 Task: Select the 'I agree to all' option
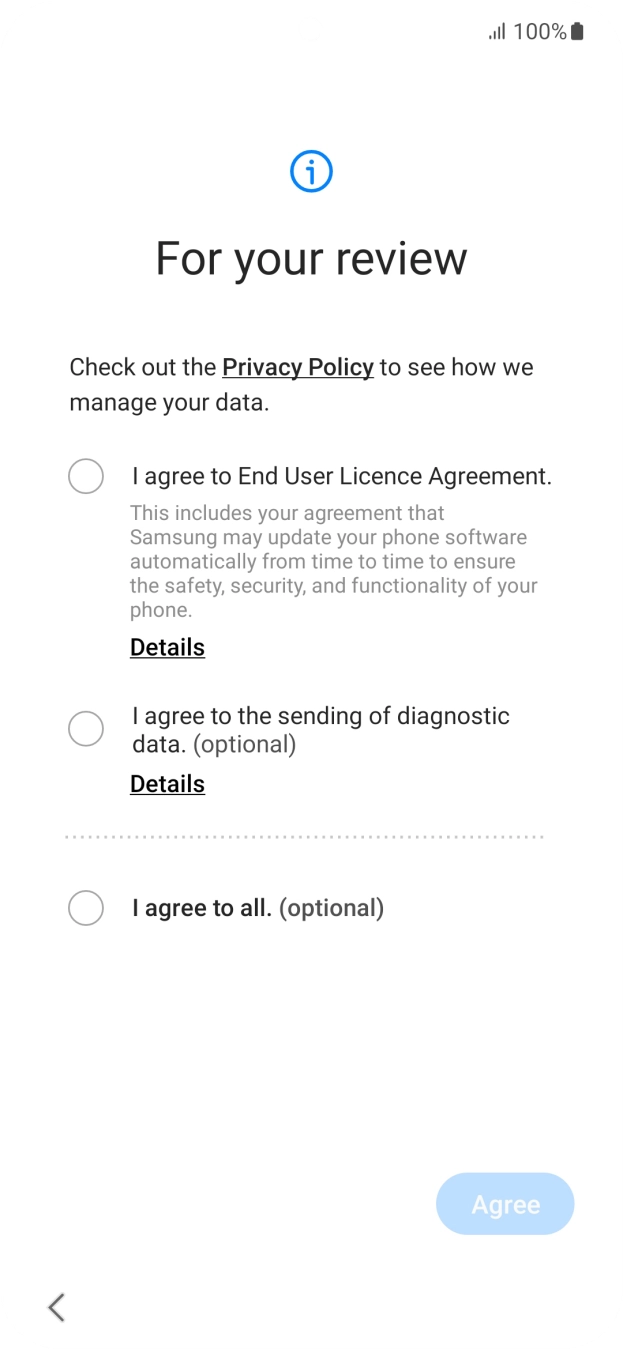click(86, 908)
